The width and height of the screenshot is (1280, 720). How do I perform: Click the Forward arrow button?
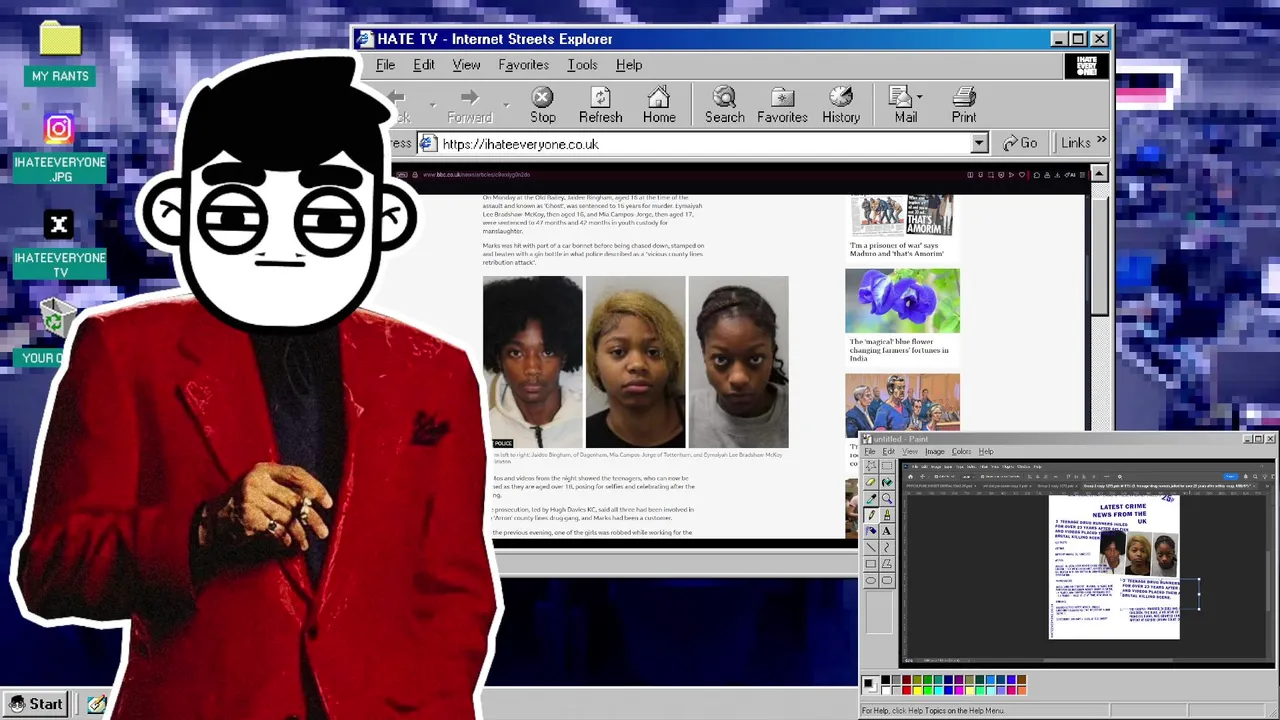point(469,105)
